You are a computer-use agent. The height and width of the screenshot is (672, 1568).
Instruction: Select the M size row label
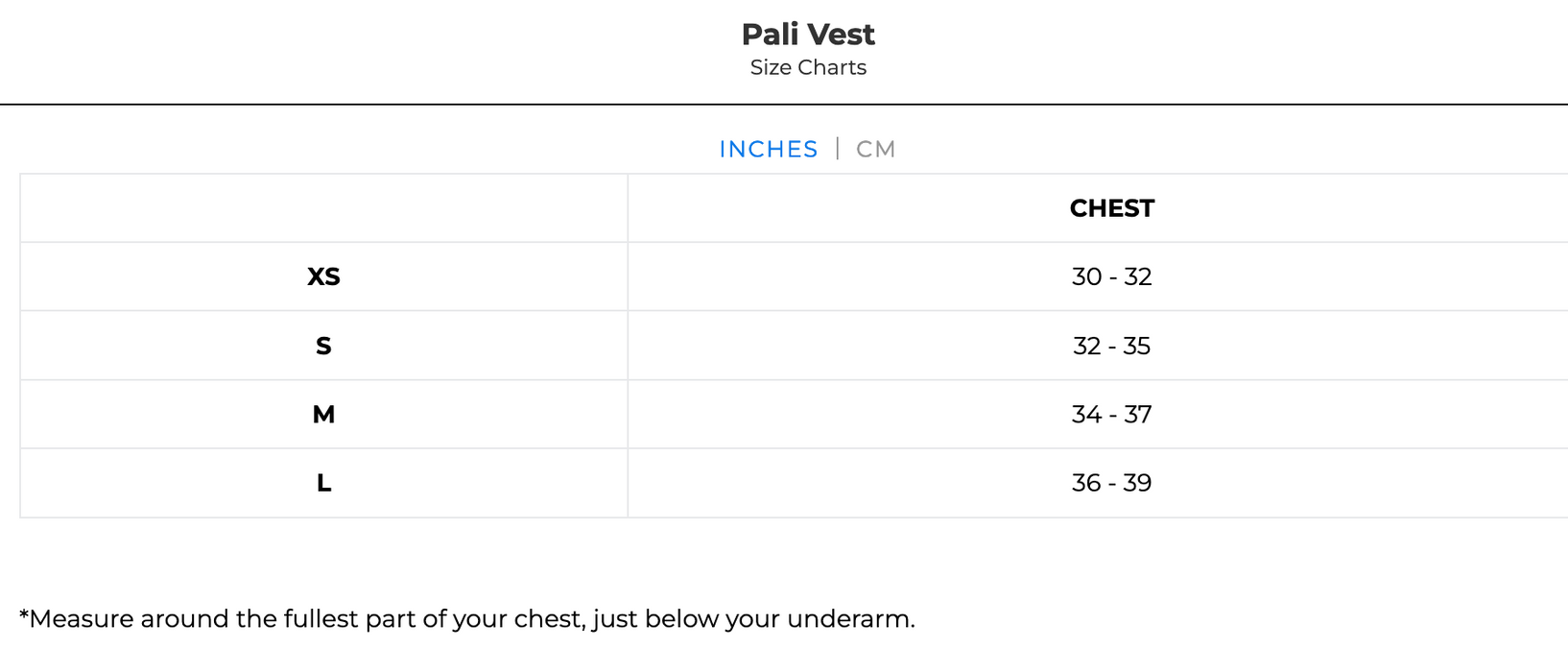coord(323,415)
